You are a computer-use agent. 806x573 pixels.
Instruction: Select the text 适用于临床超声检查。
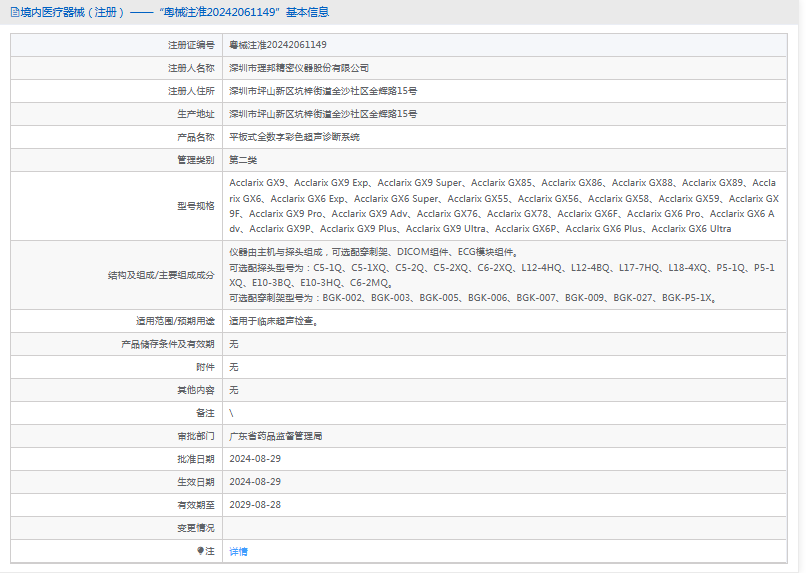pyautogui.click(x=273, y=321)
